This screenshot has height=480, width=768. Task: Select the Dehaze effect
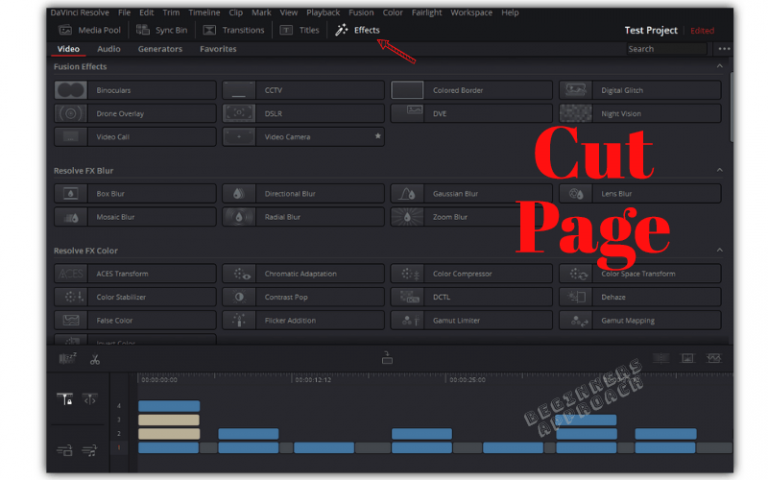[640, 297]
